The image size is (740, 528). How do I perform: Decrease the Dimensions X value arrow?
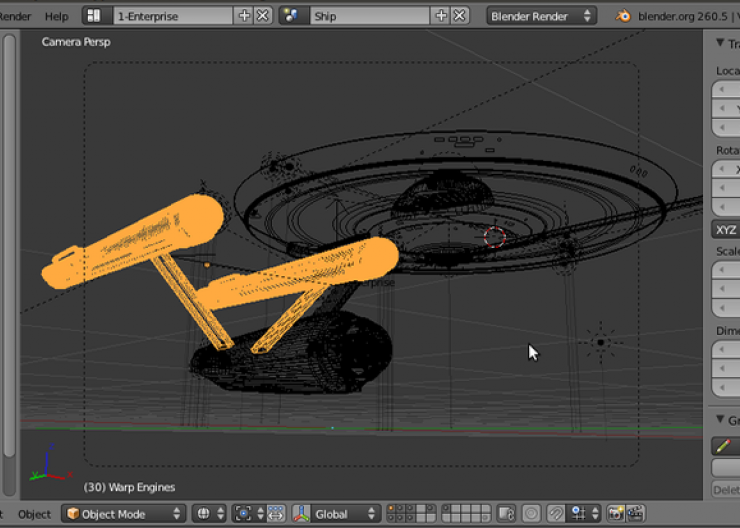[x=721, y=350]
